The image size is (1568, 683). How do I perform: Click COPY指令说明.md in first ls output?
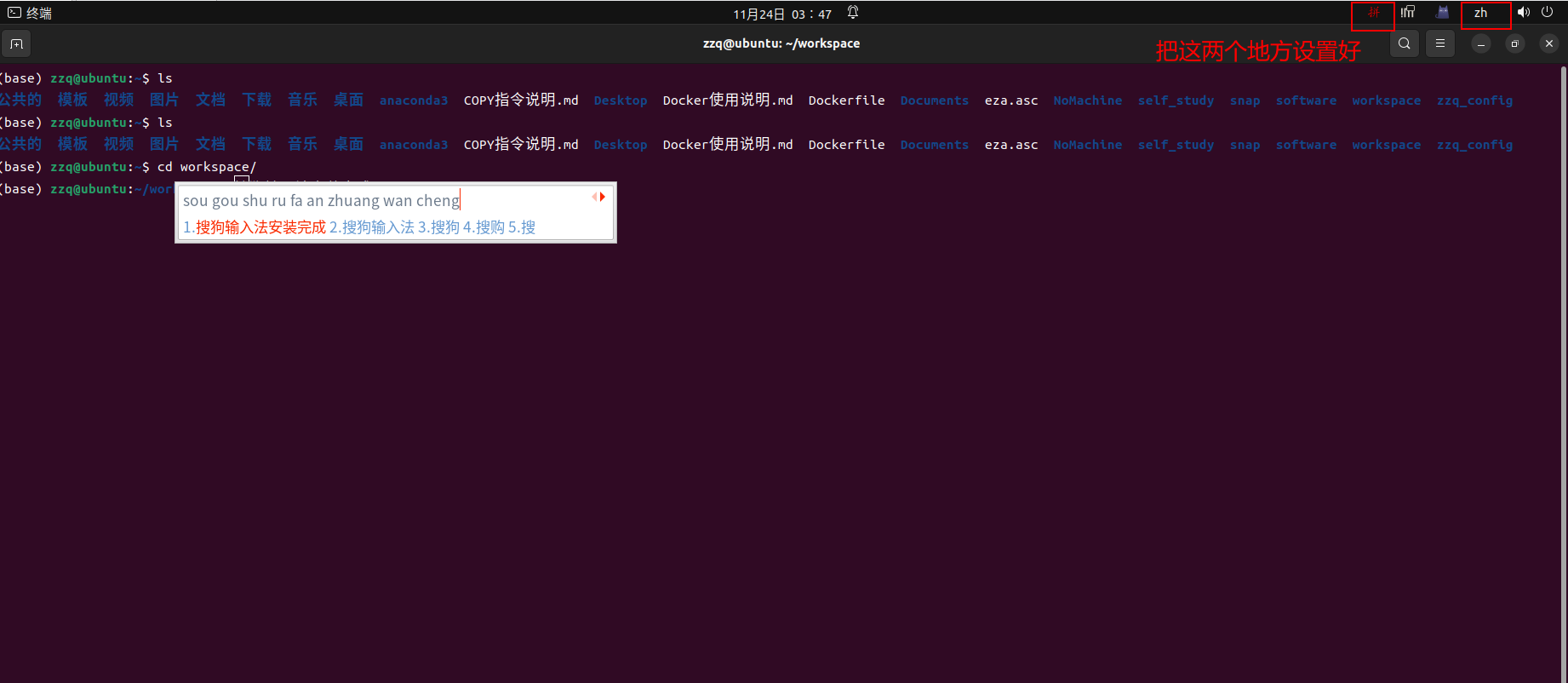tap(521, 100)
